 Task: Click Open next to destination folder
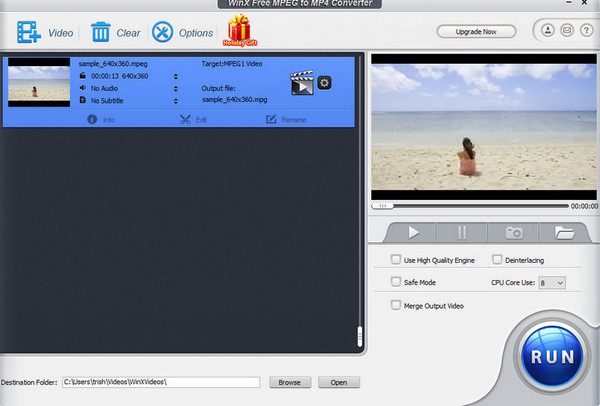tap(339, 382)
